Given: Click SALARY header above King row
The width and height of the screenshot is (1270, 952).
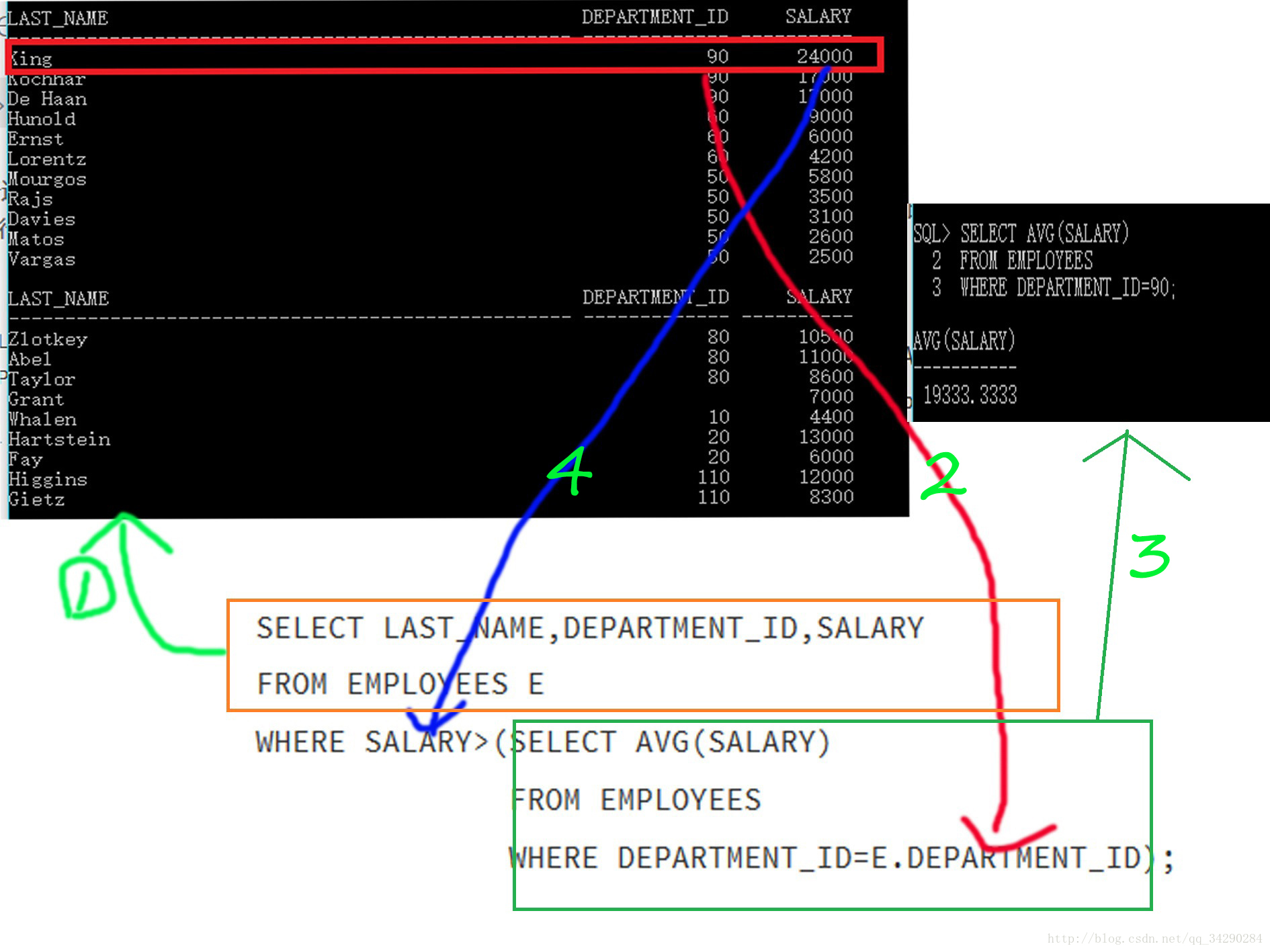Looking at the screenshot, I should pos(818,16).
